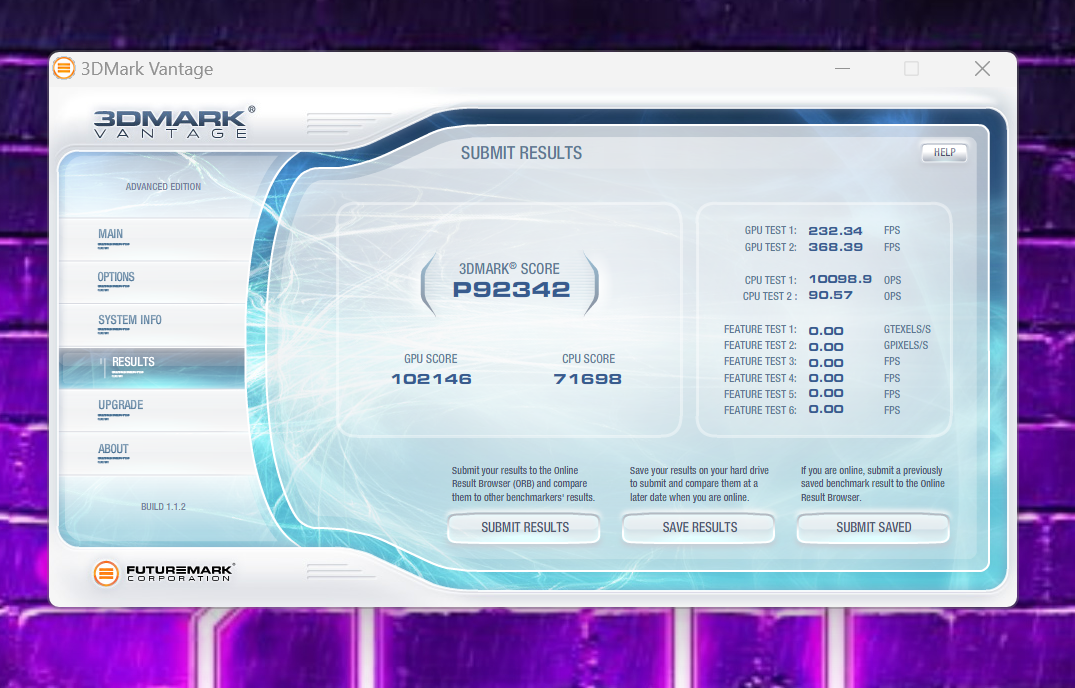The width and height of the screenshot is (1075, 688).
Task: Click the CPU Score label
Action: pyautogui.click(x=588, y=359)
